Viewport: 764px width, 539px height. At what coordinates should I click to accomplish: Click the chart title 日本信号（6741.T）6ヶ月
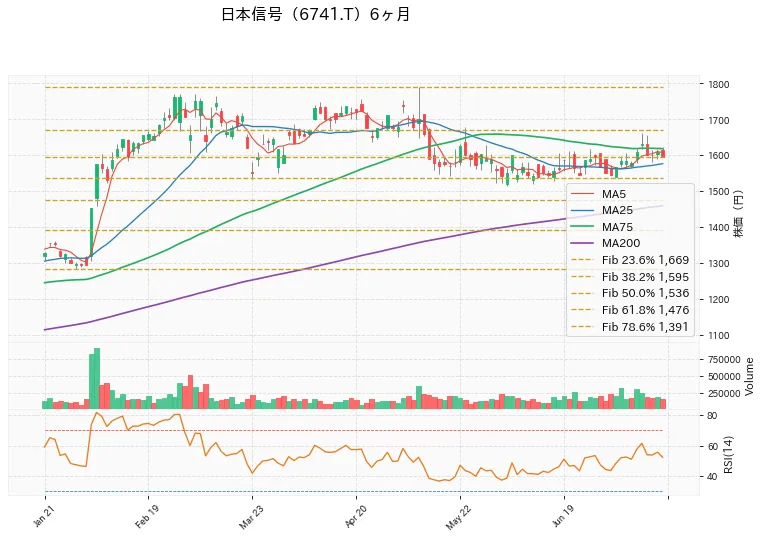pyautogui.click(x=316, y=14)
